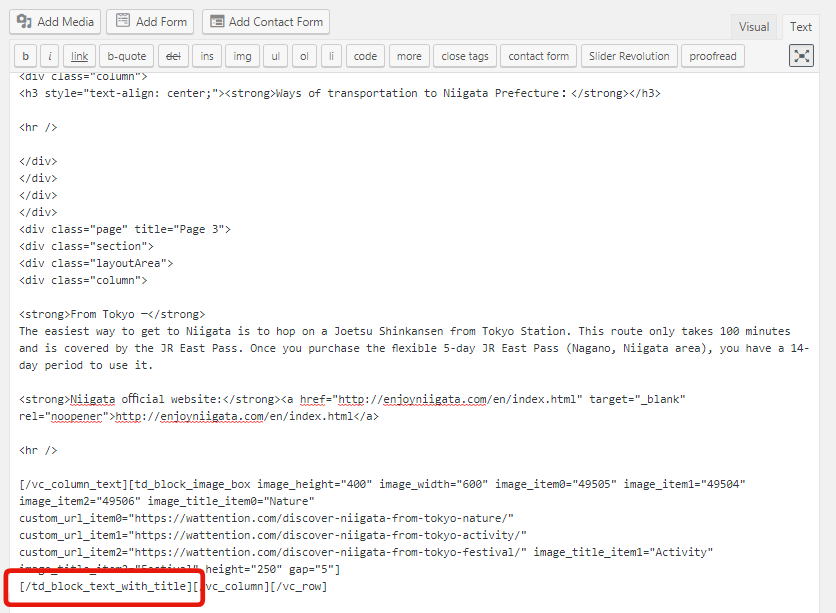This screenshot has height=613, width=836.
Task: Click the 'From Tokyo' strong tag line
Action: [x=112, y=314]
